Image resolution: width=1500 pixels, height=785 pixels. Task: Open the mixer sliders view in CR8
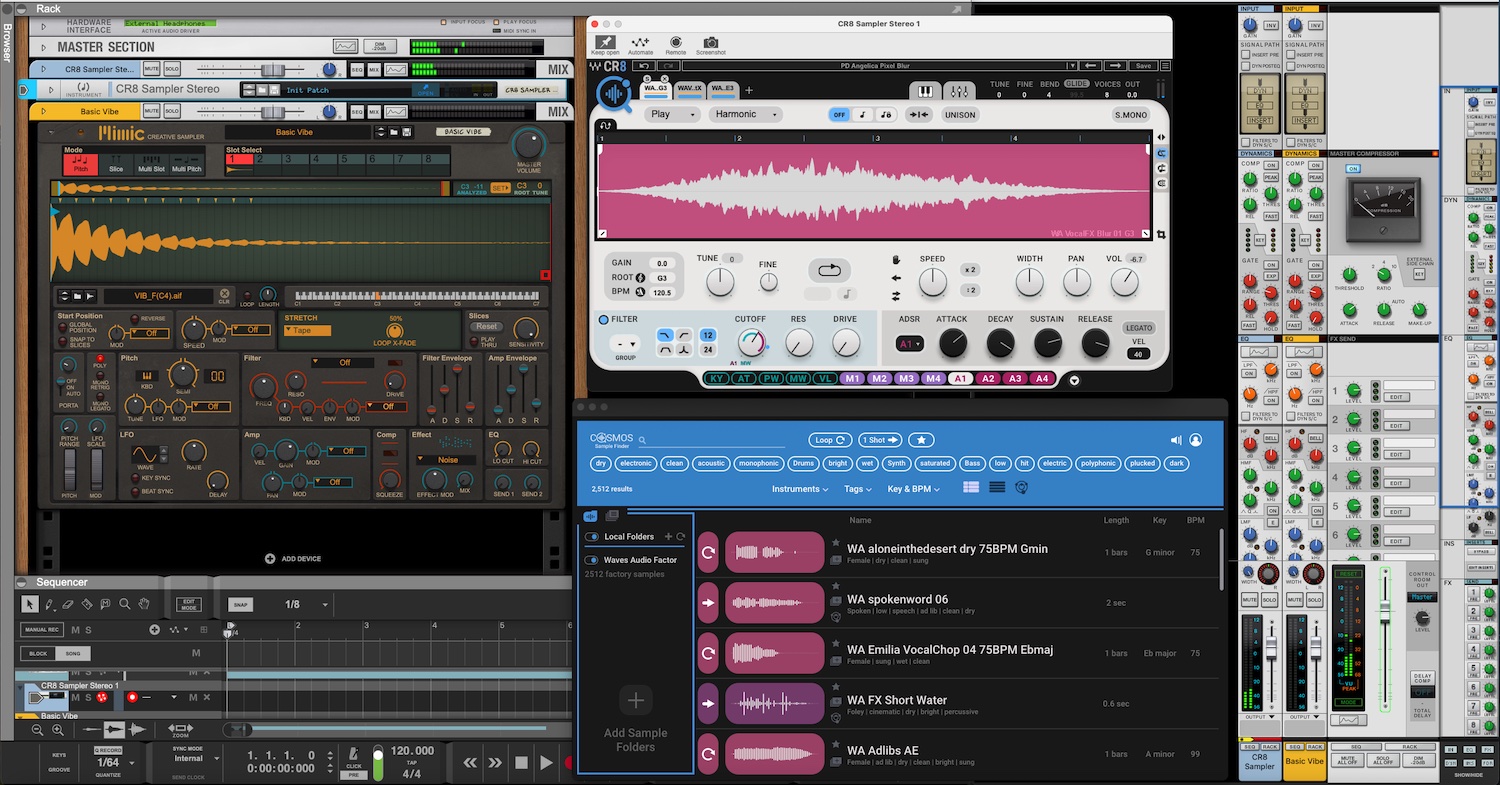click(x=958, y=91)
